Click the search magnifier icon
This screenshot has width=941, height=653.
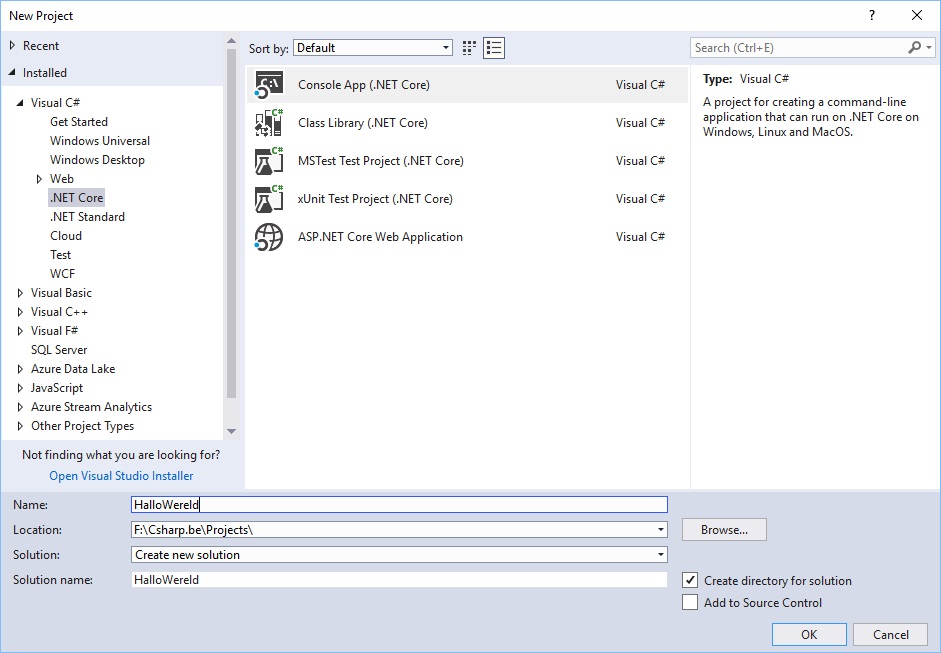[915, 47]
